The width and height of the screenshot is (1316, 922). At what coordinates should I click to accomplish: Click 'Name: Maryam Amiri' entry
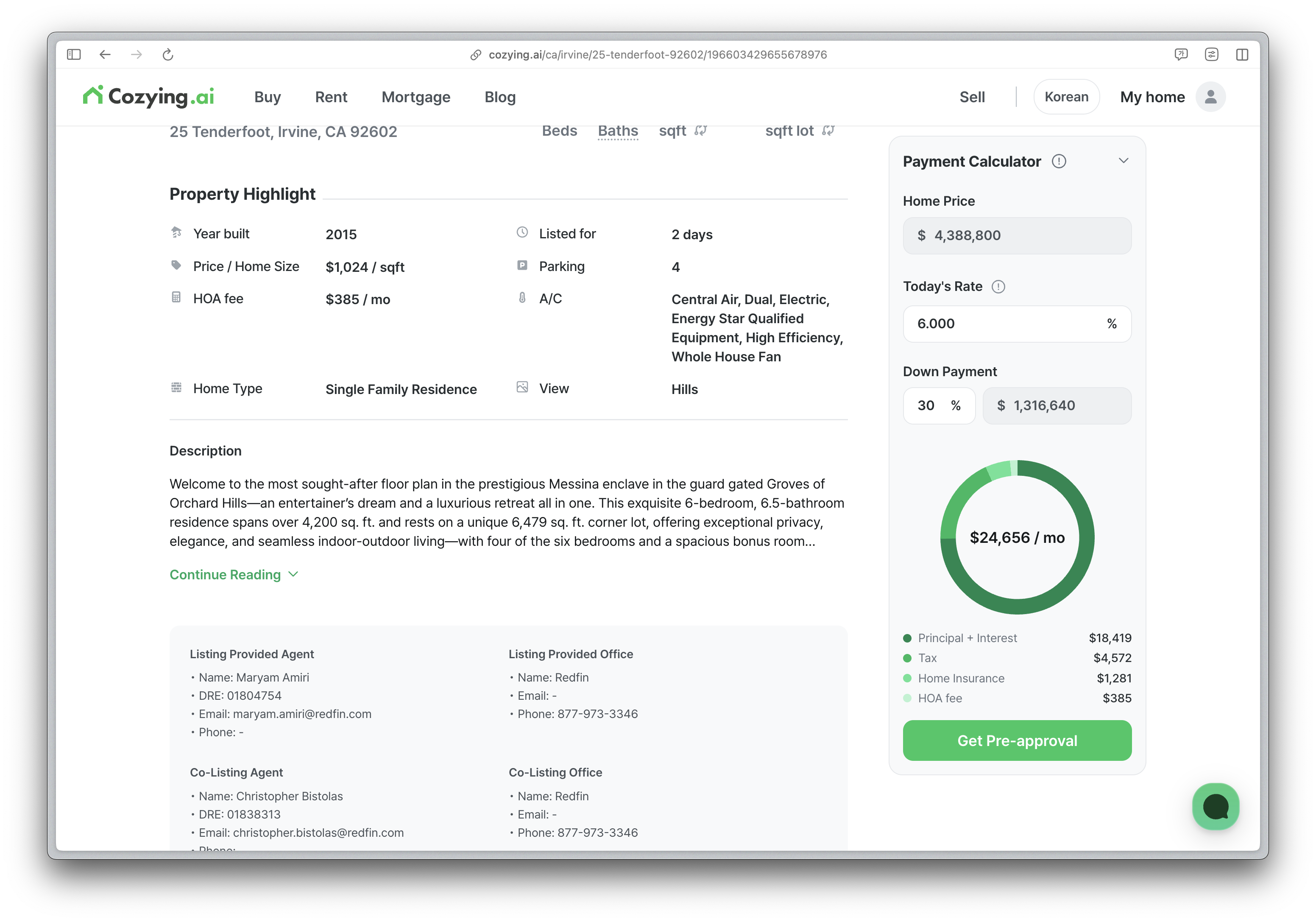254,677
